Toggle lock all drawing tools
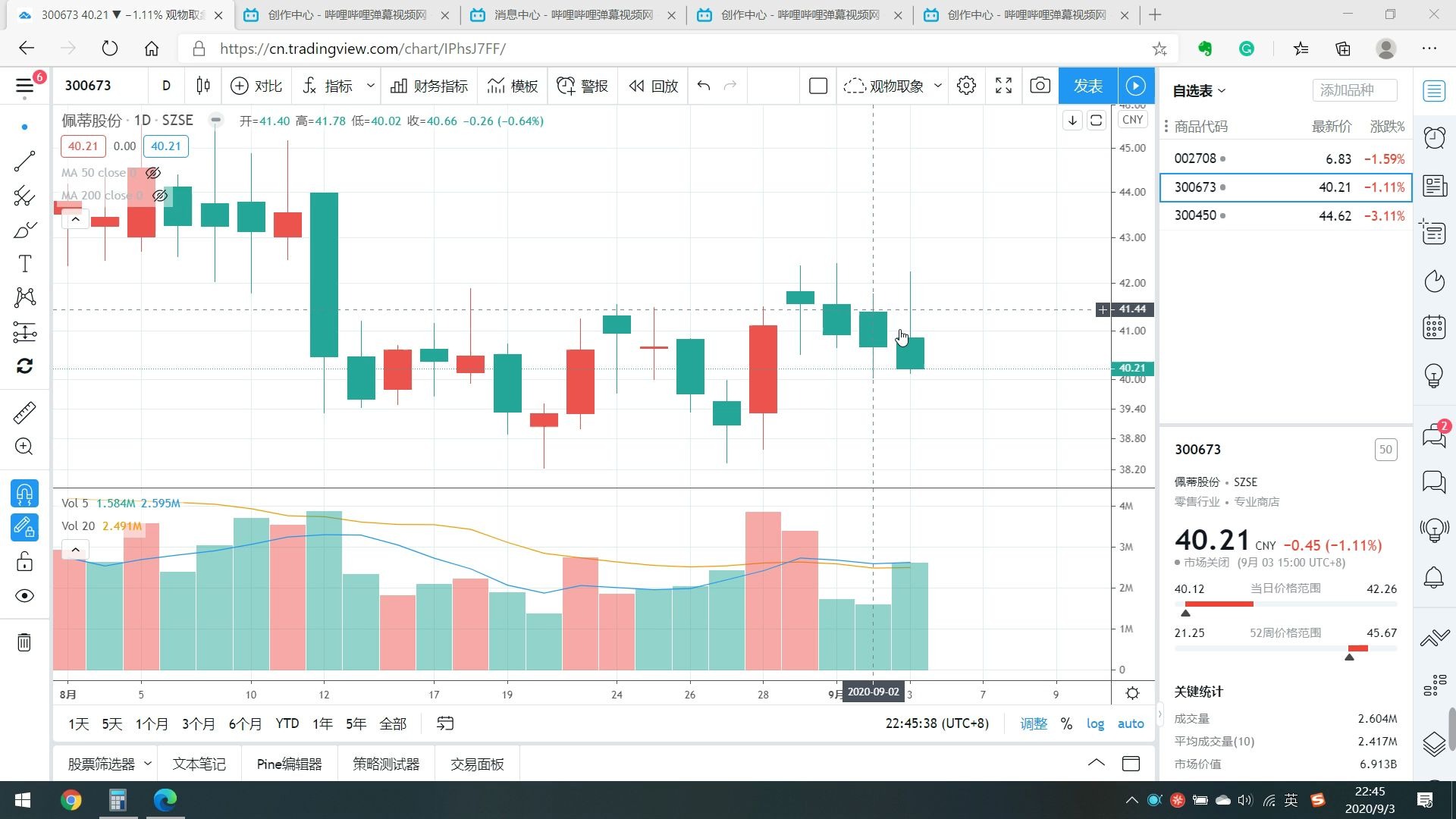Screen dimensions: 1456x819 (x=24, y=561)
